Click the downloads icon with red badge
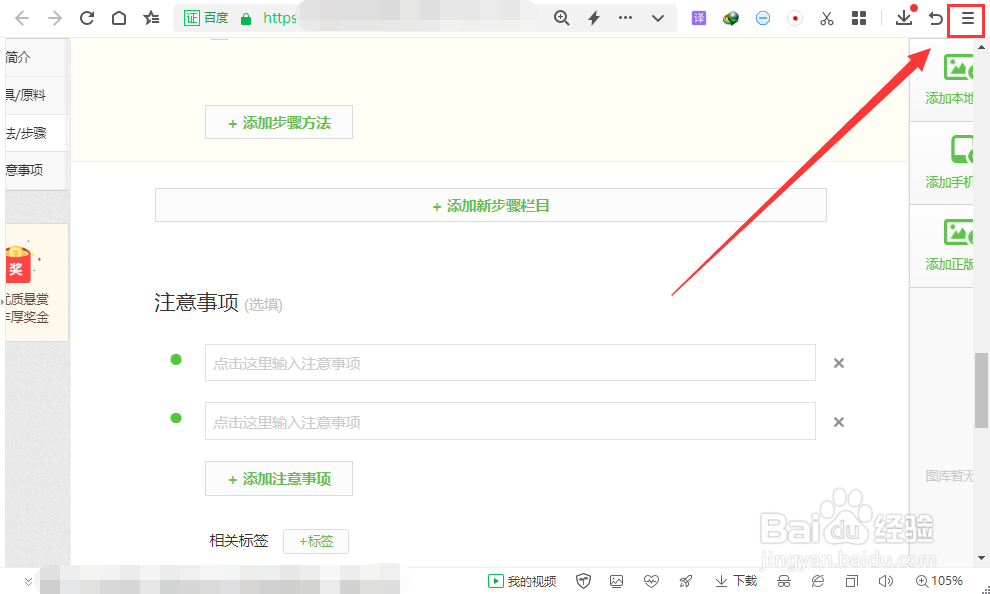 pyautogui.click(x=903, y=18)
